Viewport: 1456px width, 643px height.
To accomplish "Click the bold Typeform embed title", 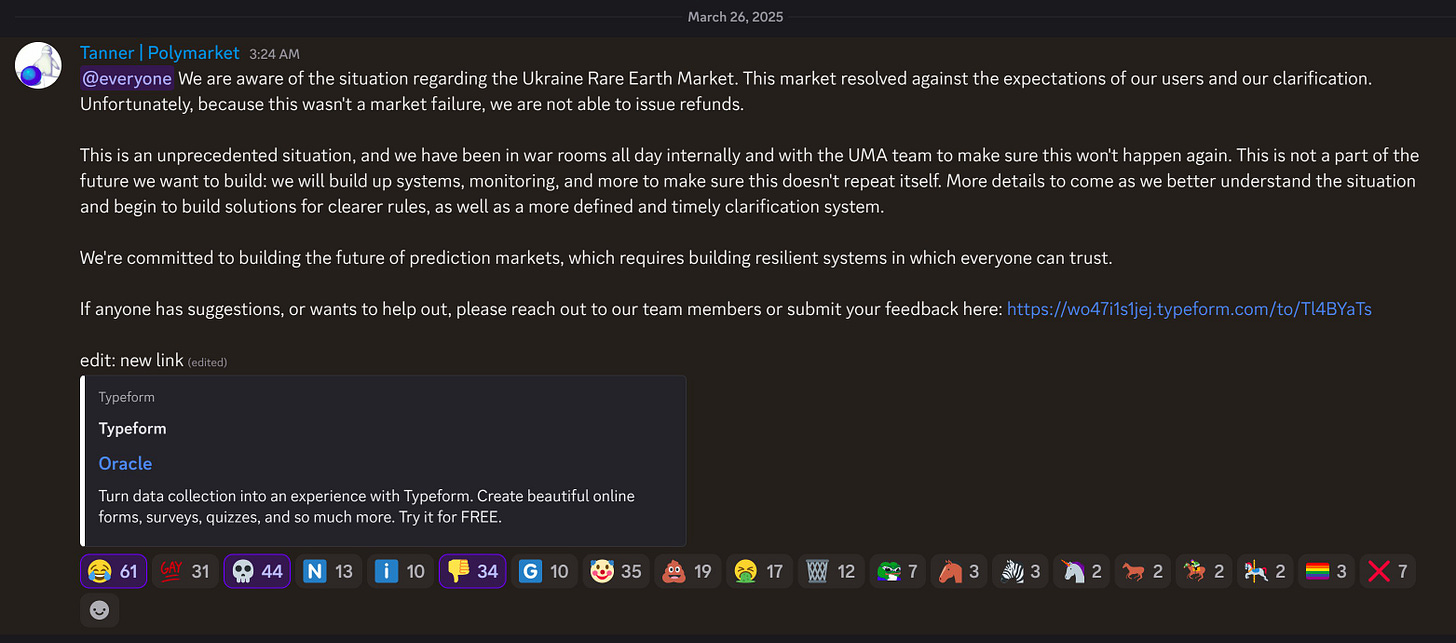I will click(132, 428).
